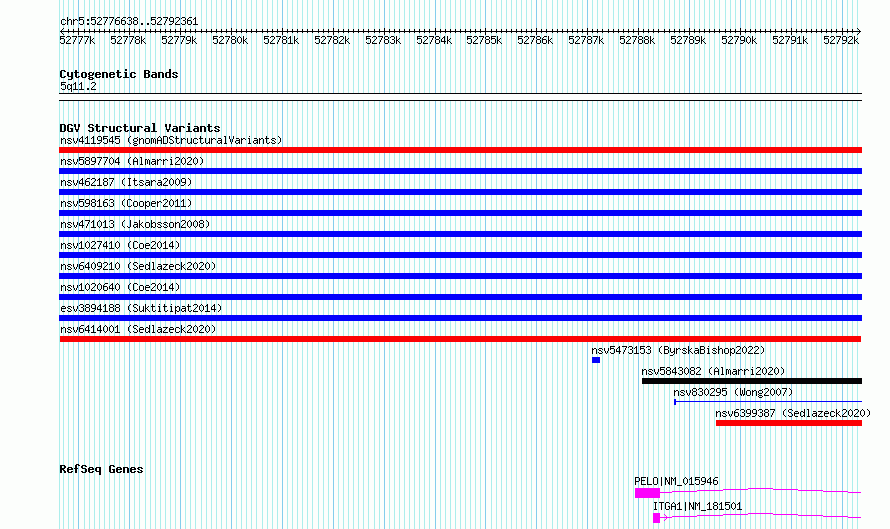Click the 52783k ruler position
Screen dimensions: 890x529
coord(383,40)
